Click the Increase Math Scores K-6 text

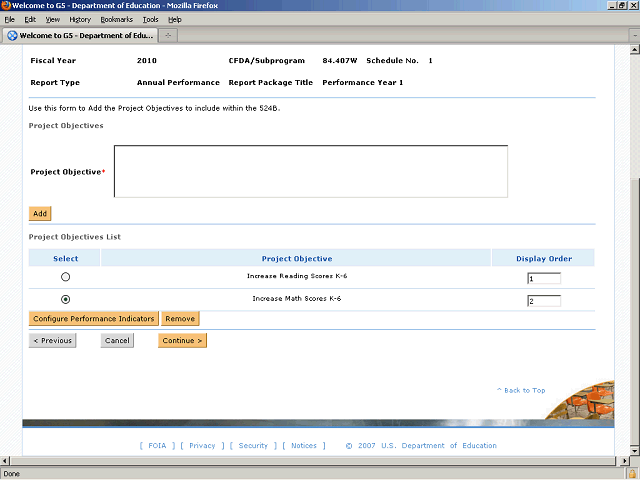pos(297,299)
